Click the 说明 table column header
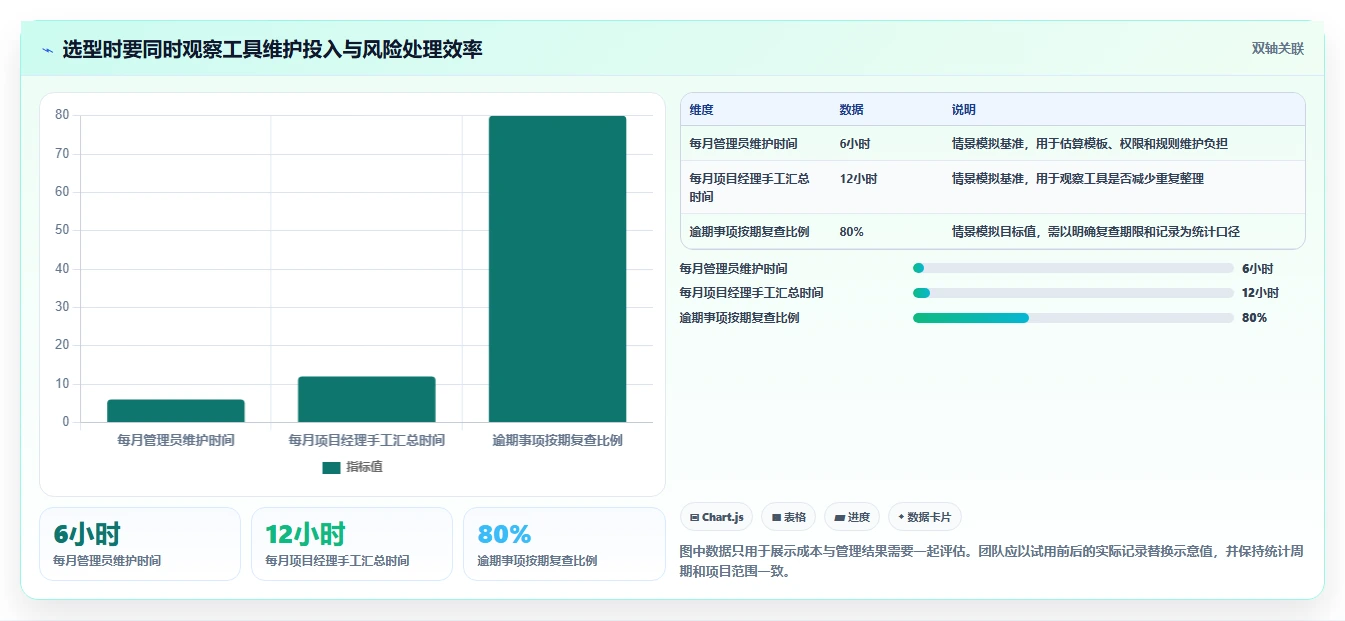The height and width of the screenshot is (621, 1345). [x=964, y=110]
